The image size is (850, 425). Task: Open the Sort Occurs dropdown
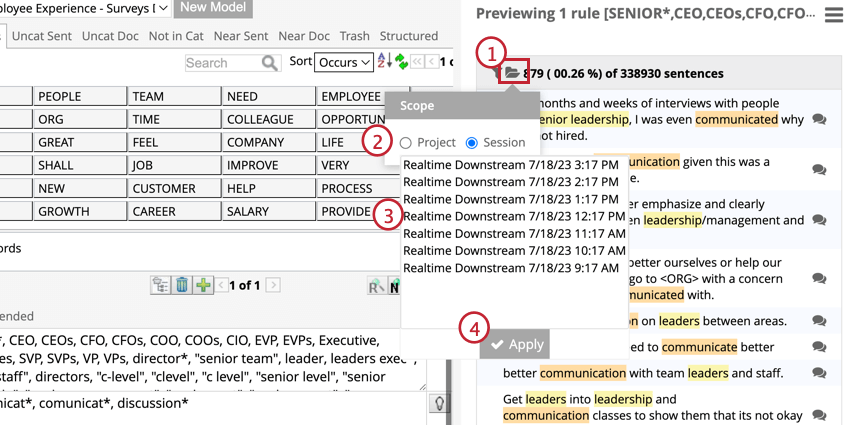coord(344,62)
